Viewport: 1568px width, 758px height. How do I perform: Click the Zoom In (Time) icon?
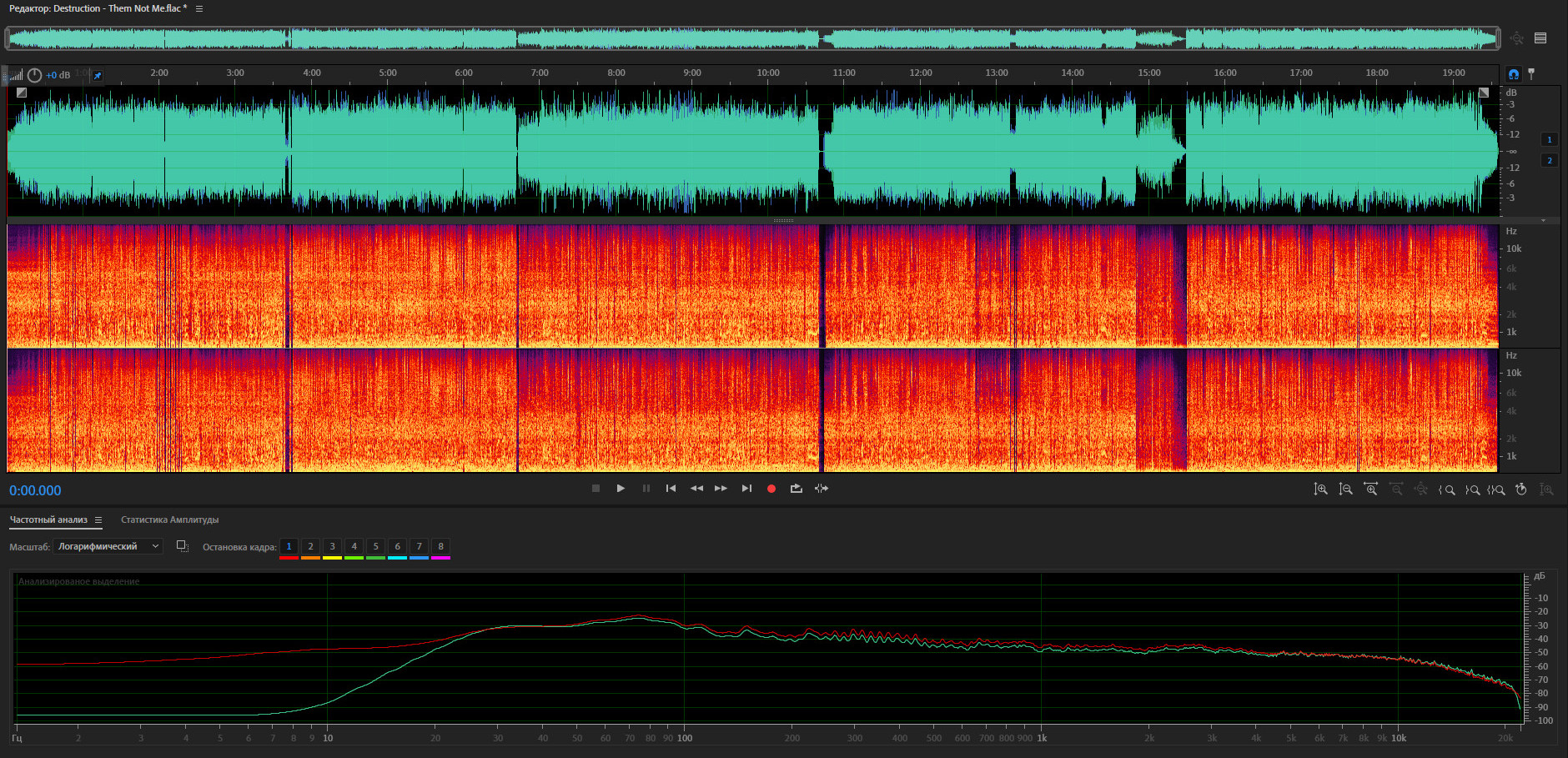(x=1370, y=489)
